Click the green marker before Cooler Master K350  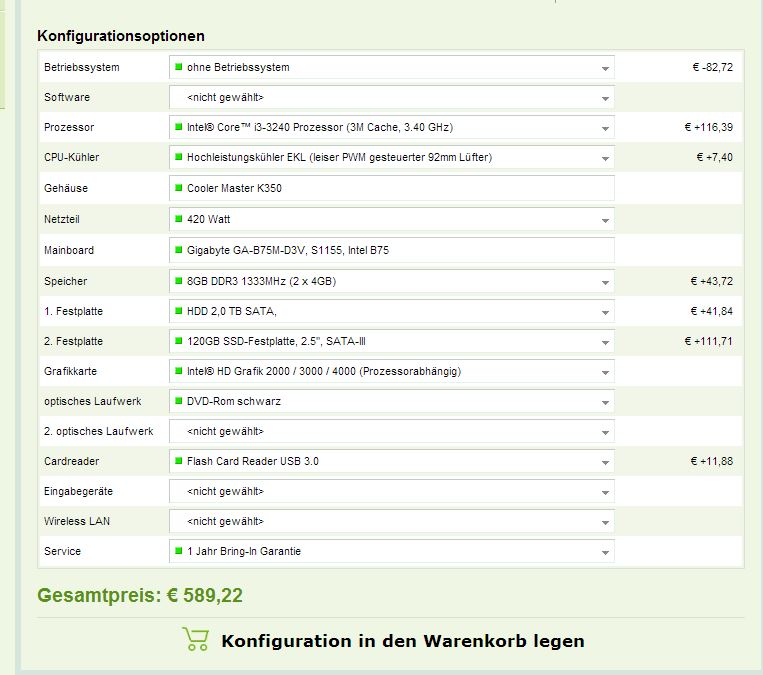point(179,187)
